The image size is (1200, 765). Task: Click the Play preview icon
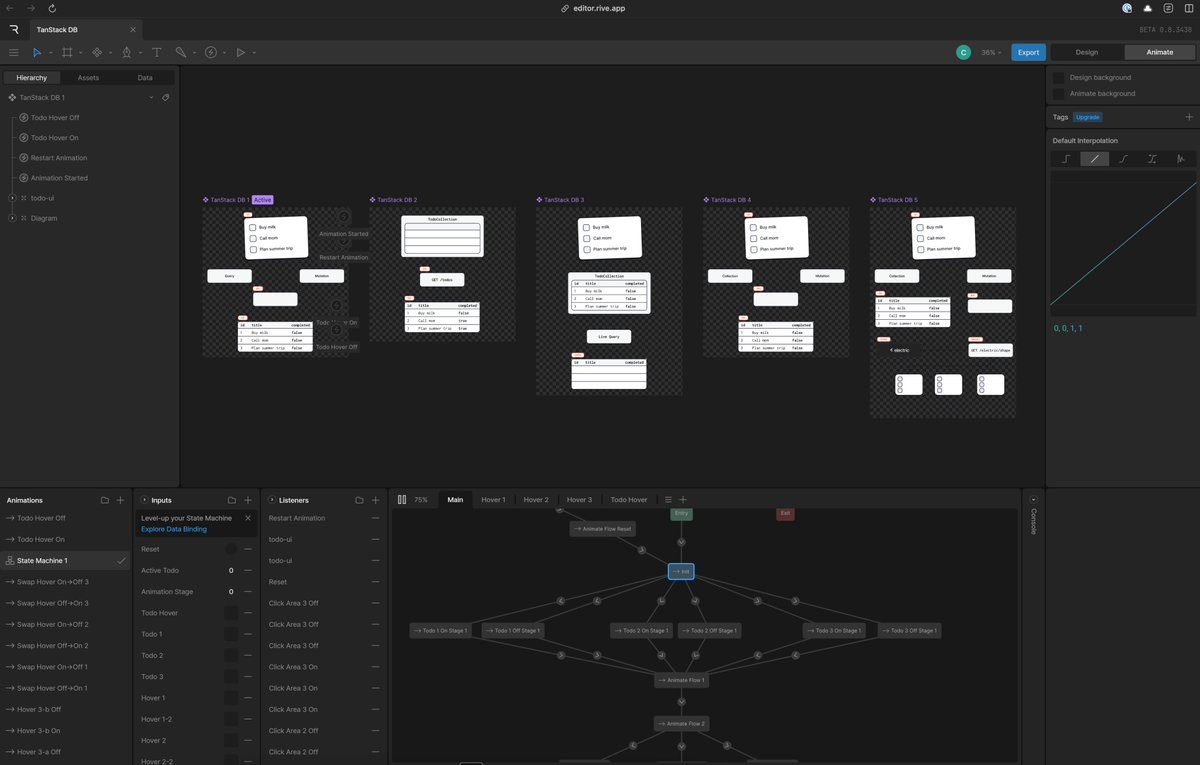(240, 52)
